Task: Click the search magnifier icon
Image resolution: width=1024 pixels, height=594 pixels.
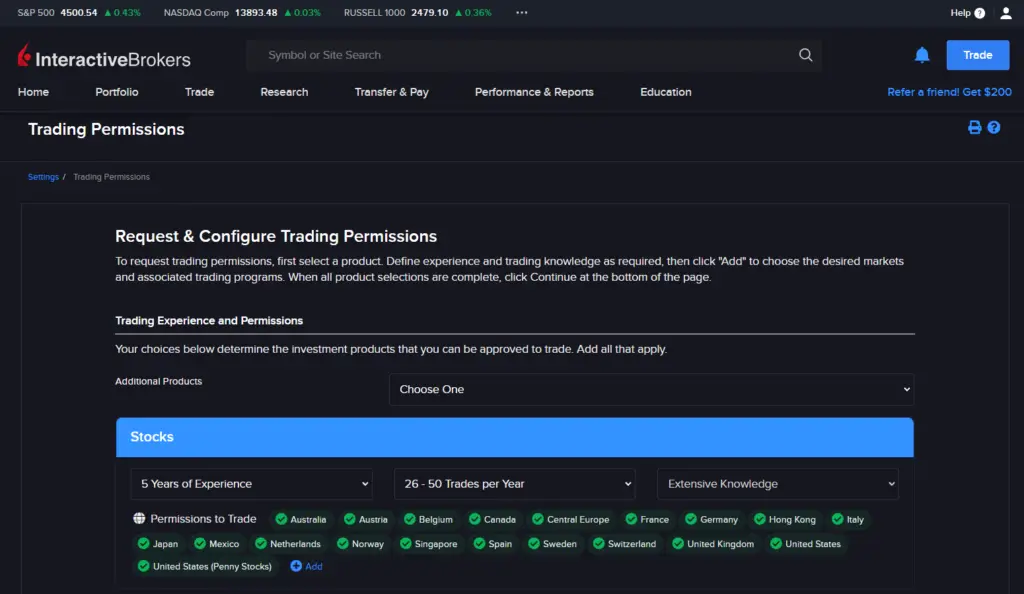Action: point(805,55)
